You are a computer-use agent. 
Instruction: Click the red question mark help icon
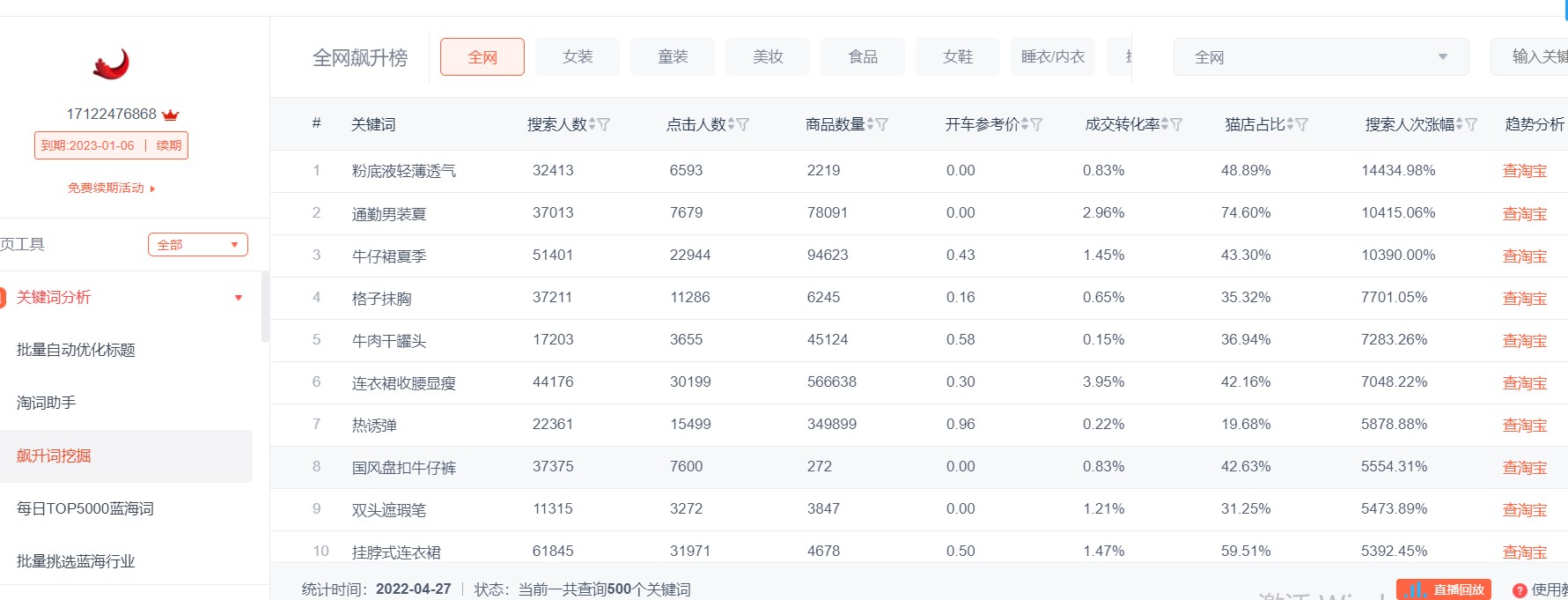(x=1519, y=590)
